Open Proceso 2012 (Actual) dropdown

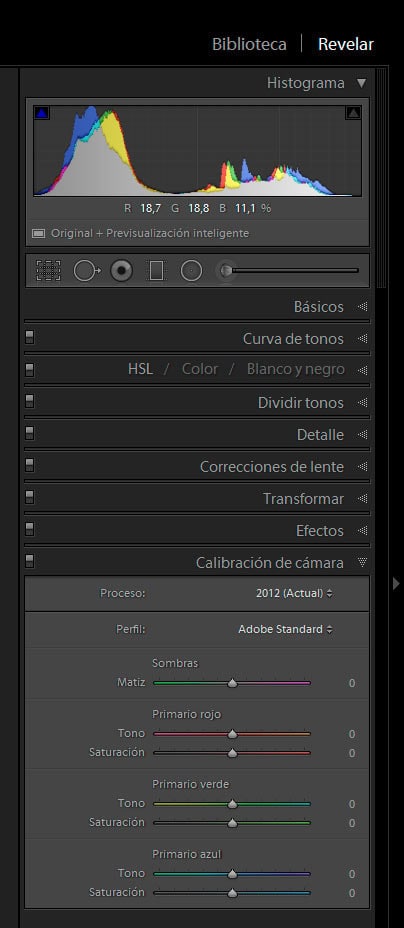294,593
